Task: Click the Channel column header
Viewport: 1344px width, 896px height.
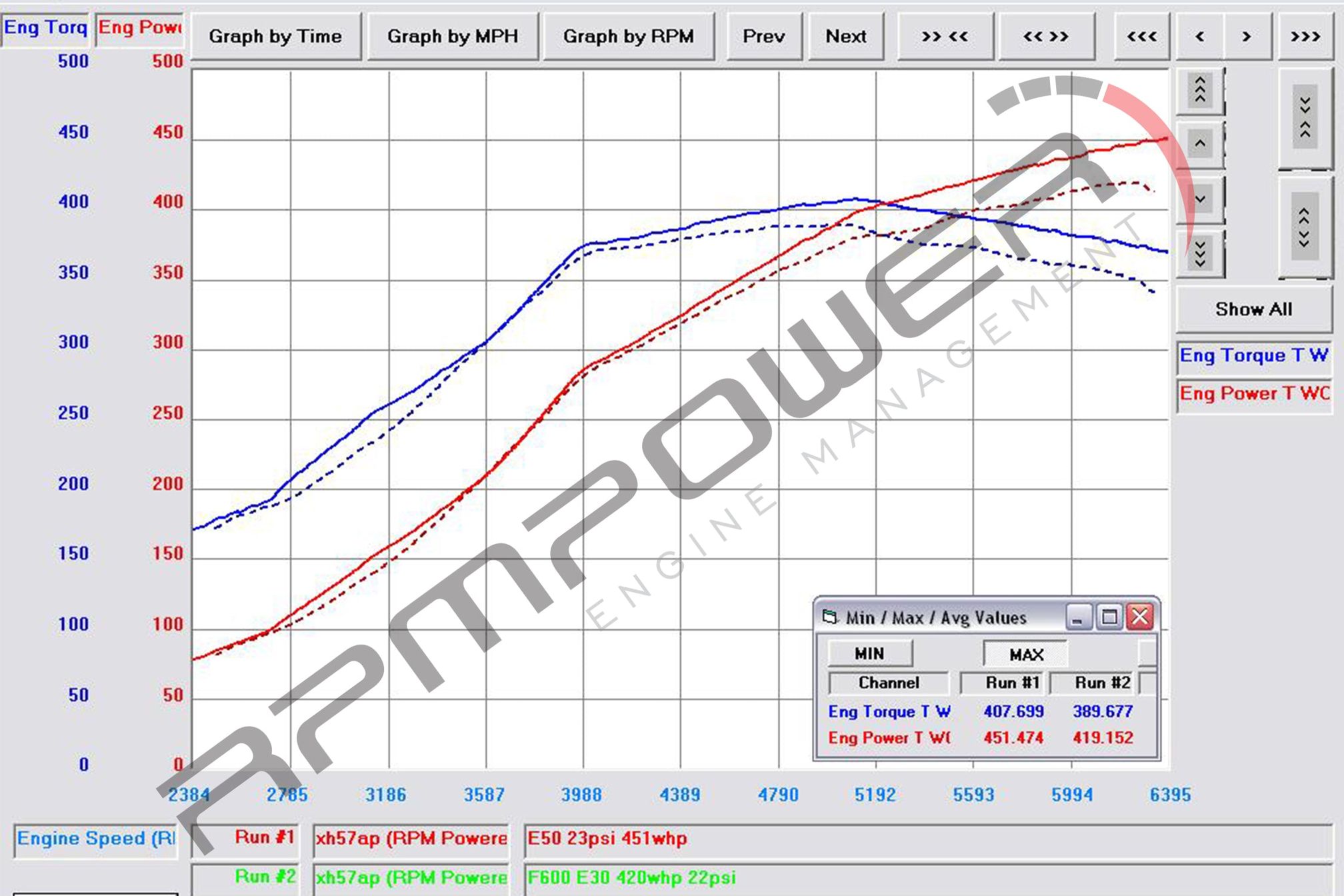Action: pyautogui.click(x=889, y=683)
